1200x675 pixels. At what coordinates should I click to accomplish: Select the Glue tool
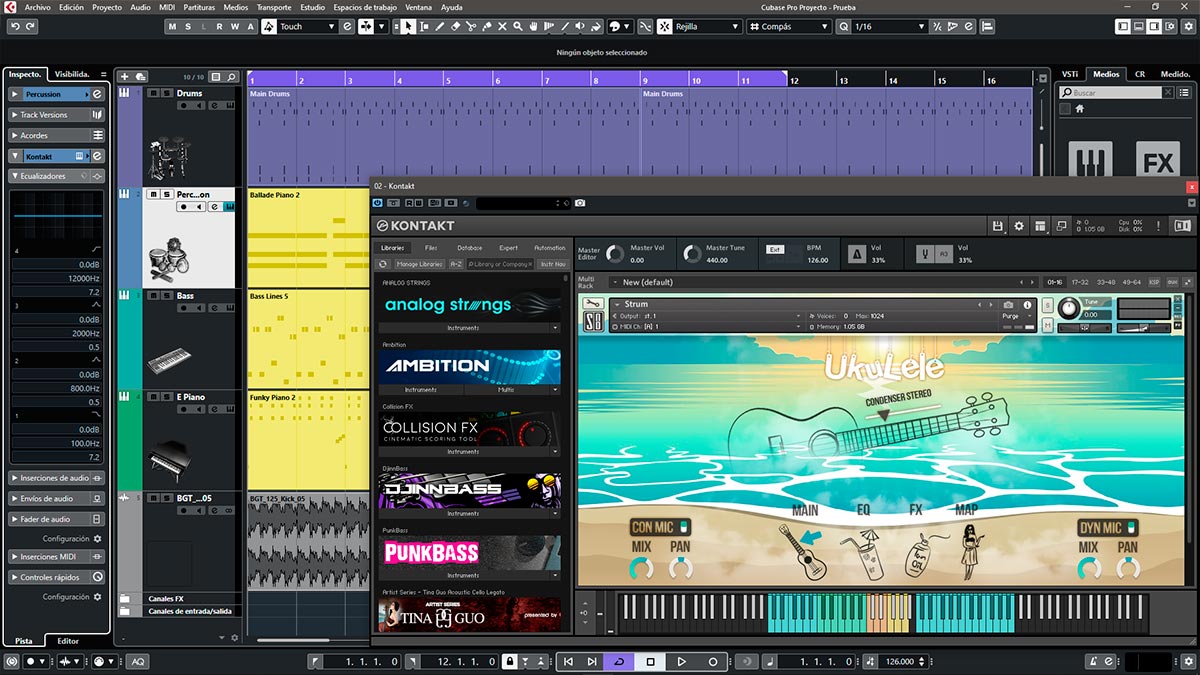point(486,26)
